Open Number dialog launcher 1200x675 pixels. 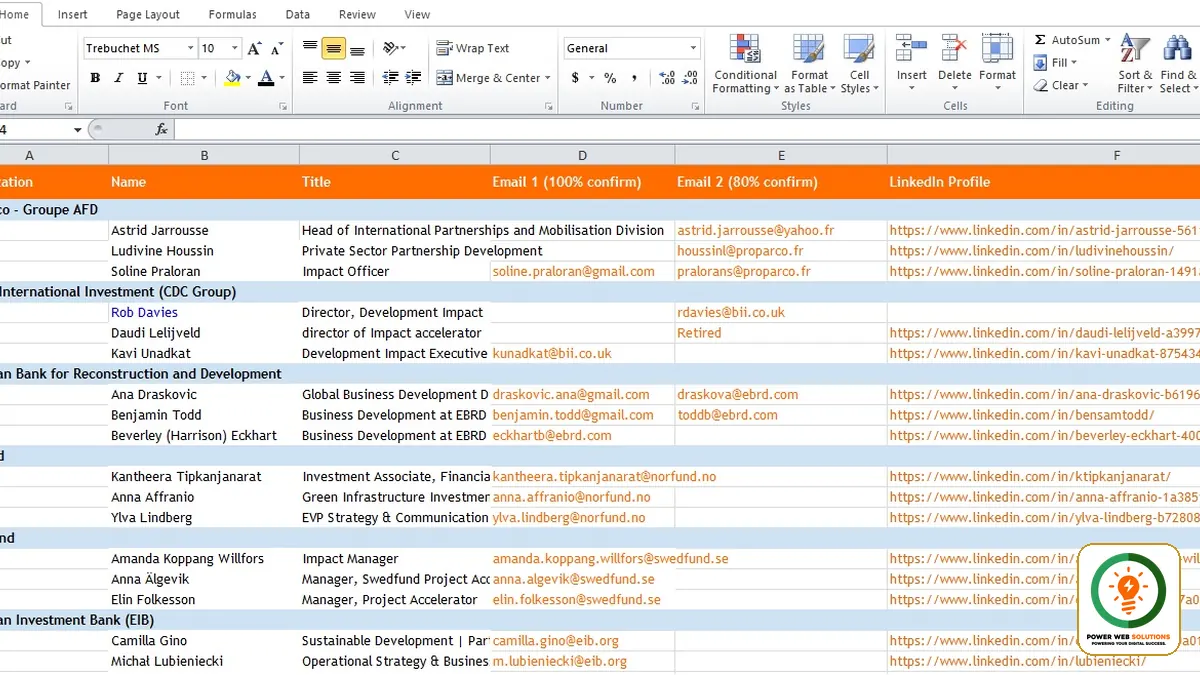[695, 106]
